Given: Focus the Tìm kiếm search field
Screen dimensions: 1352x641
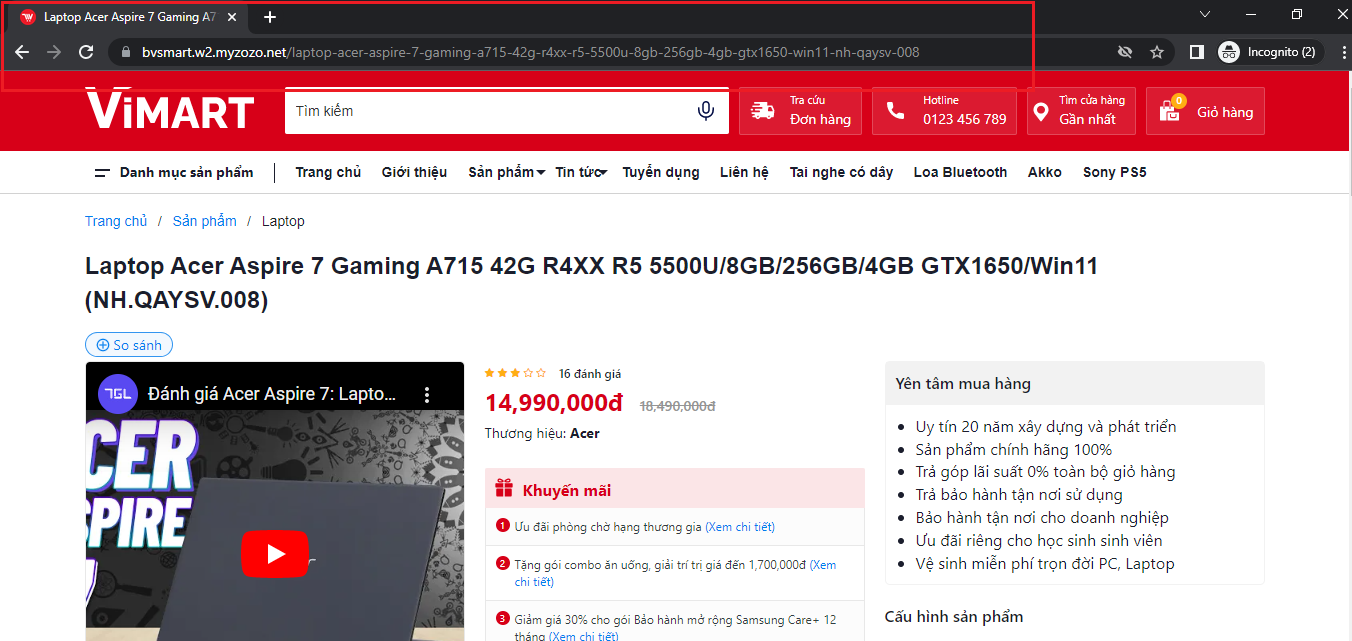Looking at the screenshot, I should point(488,111).
